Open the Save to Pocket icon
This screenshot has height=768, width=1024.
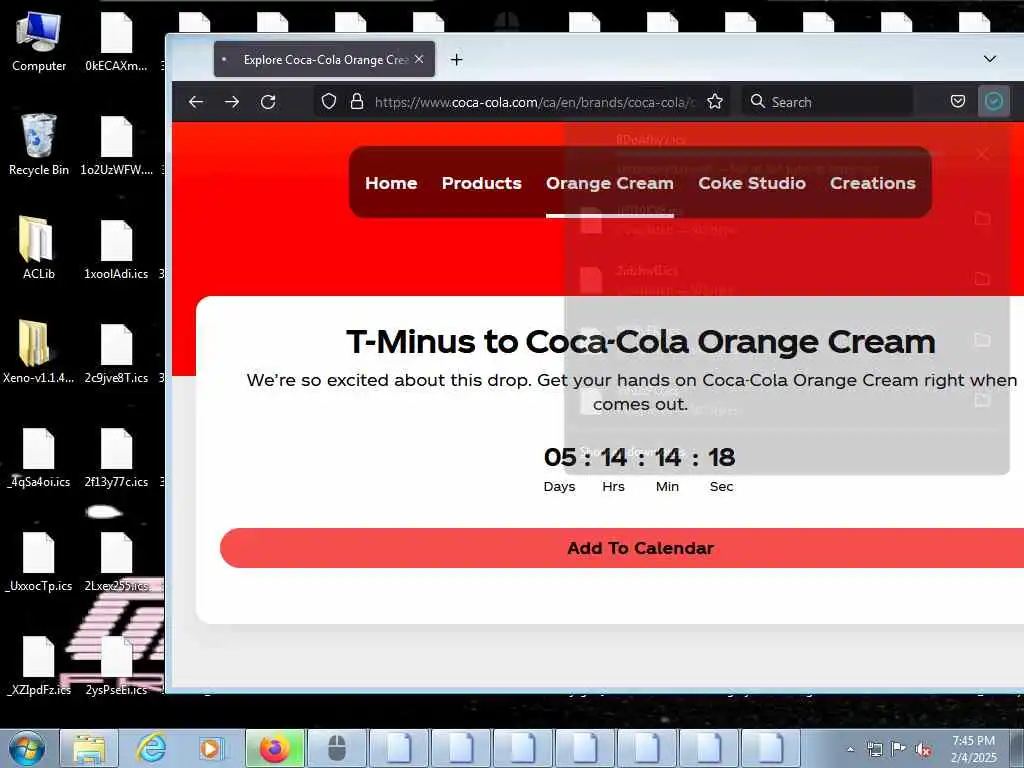pos(958,101)
